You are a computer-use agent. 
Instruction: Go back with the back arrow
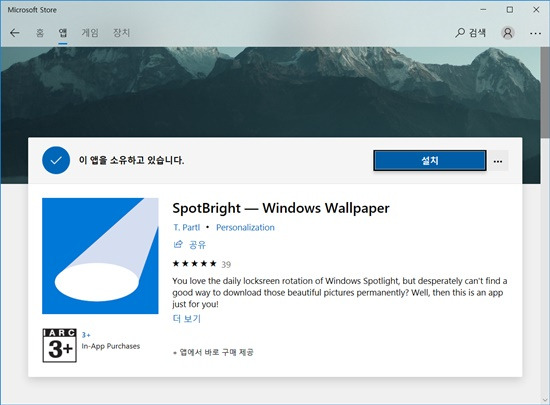coord(15,33)
